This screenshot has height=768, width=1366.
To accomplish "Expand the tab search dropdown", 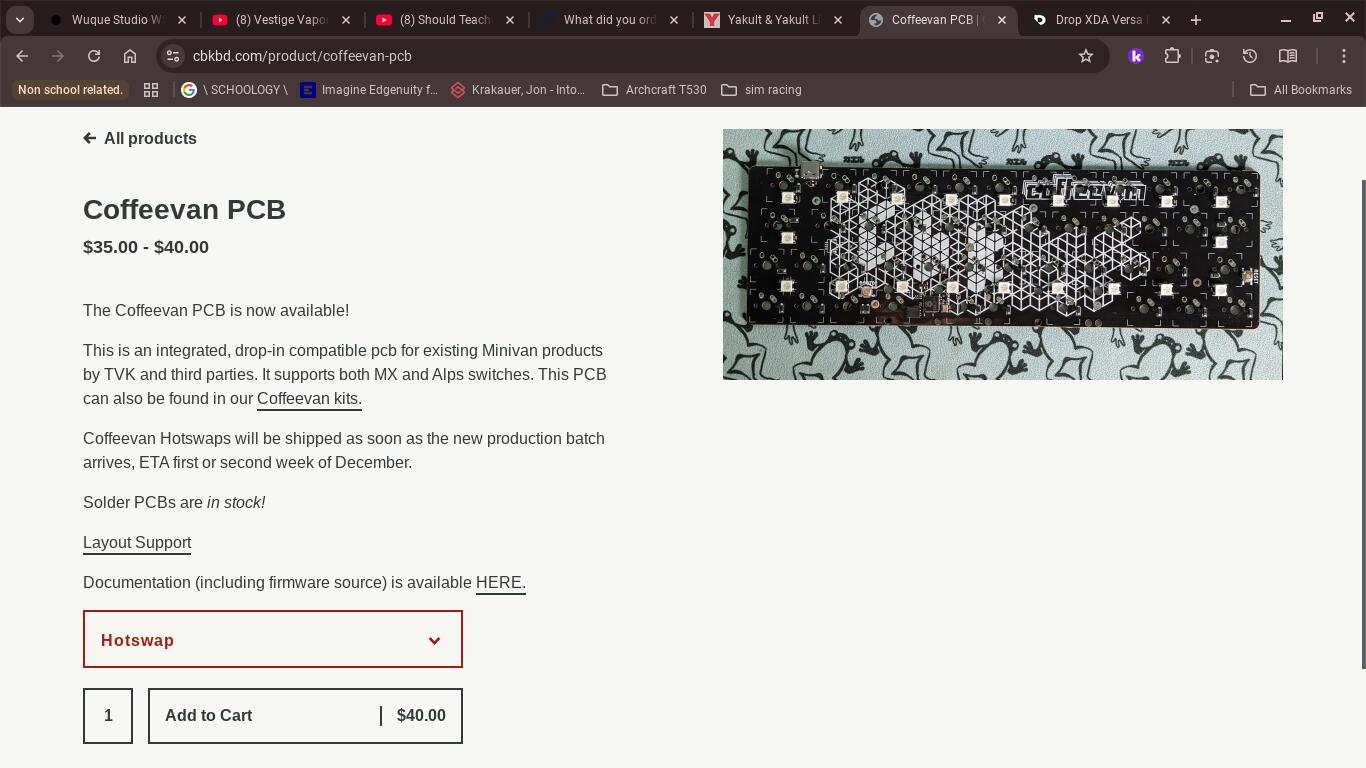I will (20, 20).
